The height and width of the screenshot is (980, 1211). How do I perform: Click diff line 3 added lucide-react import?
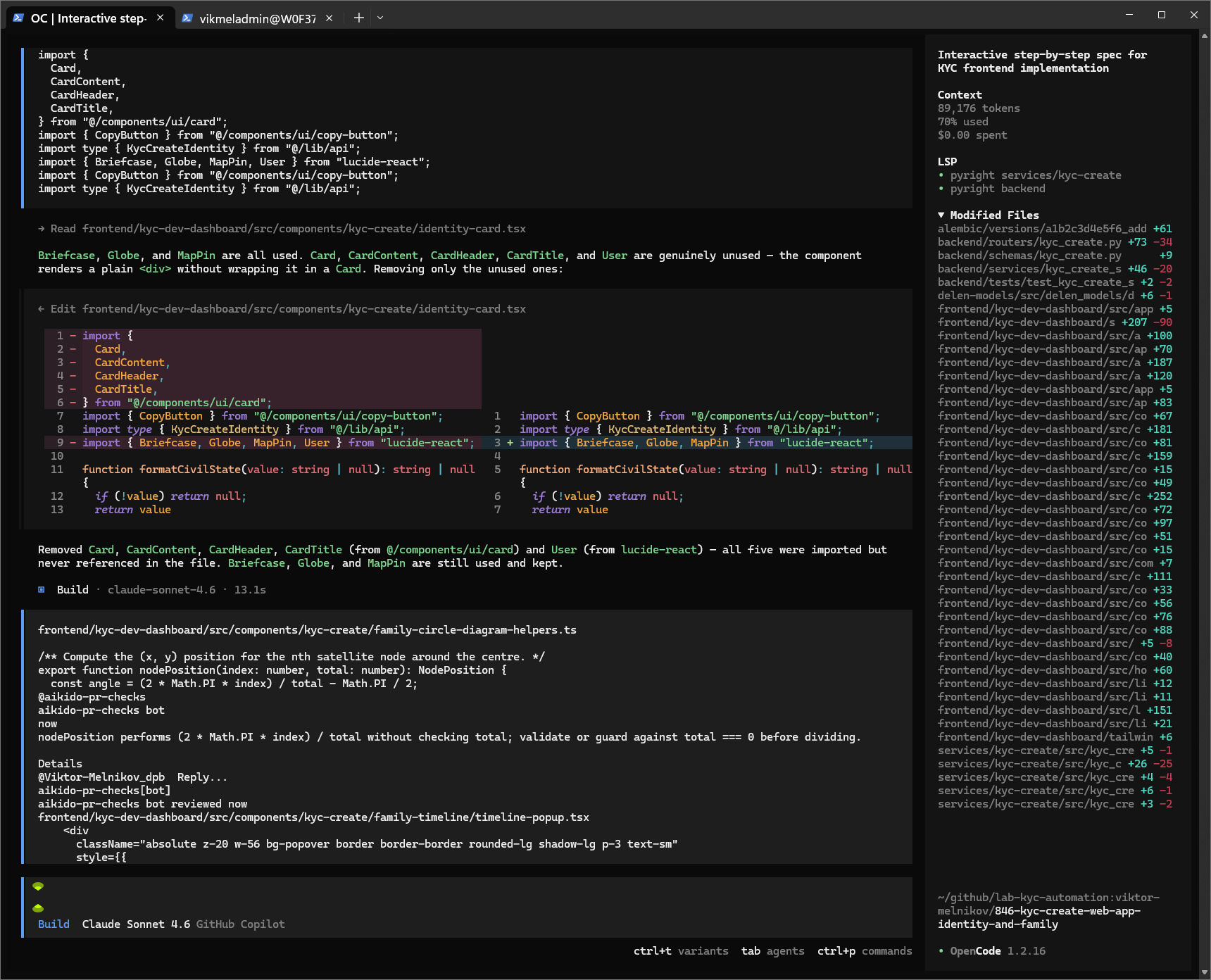tap(698, 443)
